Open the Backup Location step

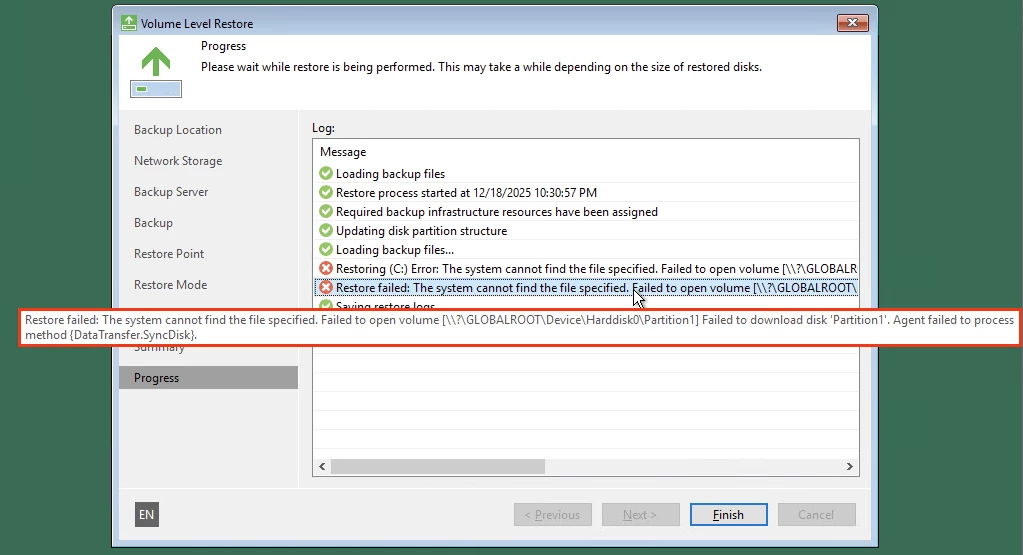(x=177, y=130)
